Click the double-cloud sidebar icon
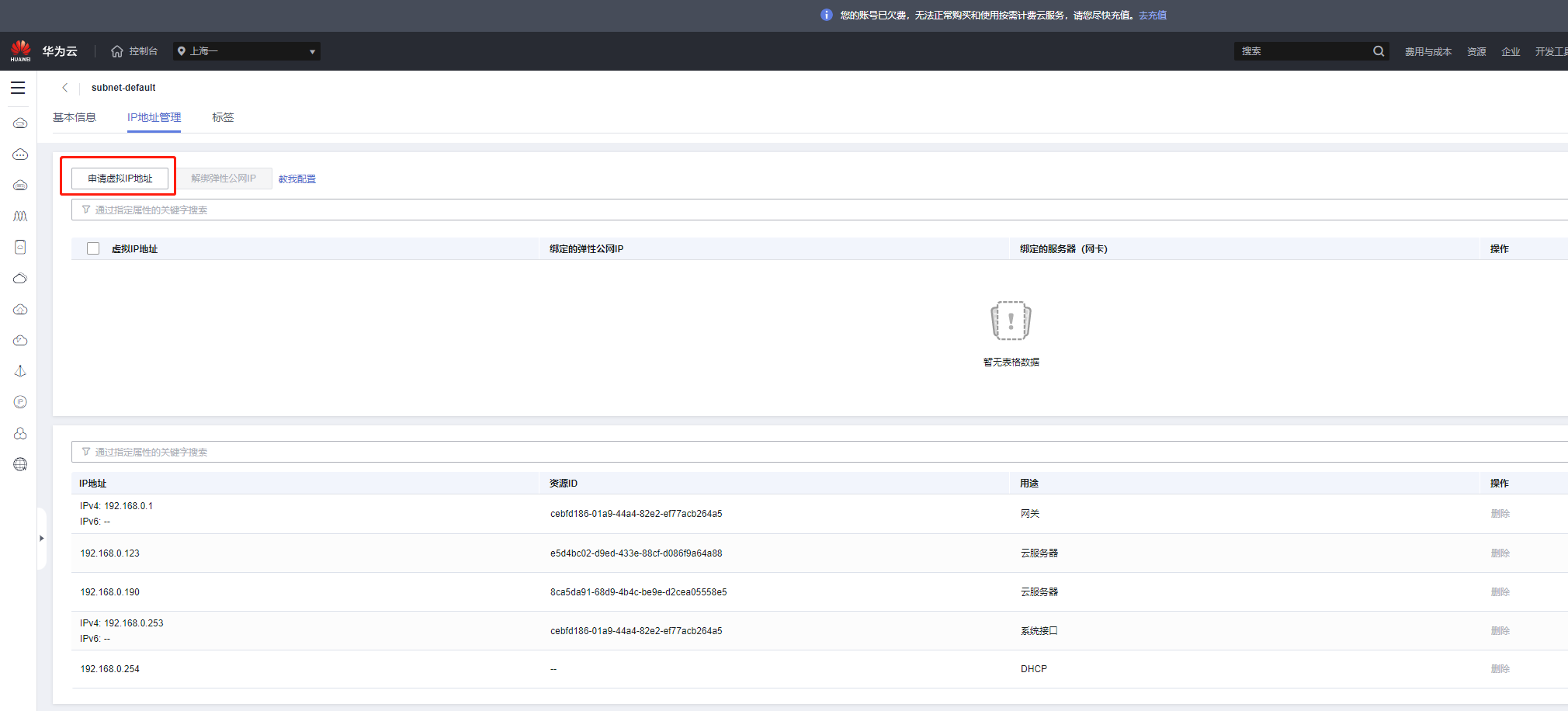 (x=20, y=279)
